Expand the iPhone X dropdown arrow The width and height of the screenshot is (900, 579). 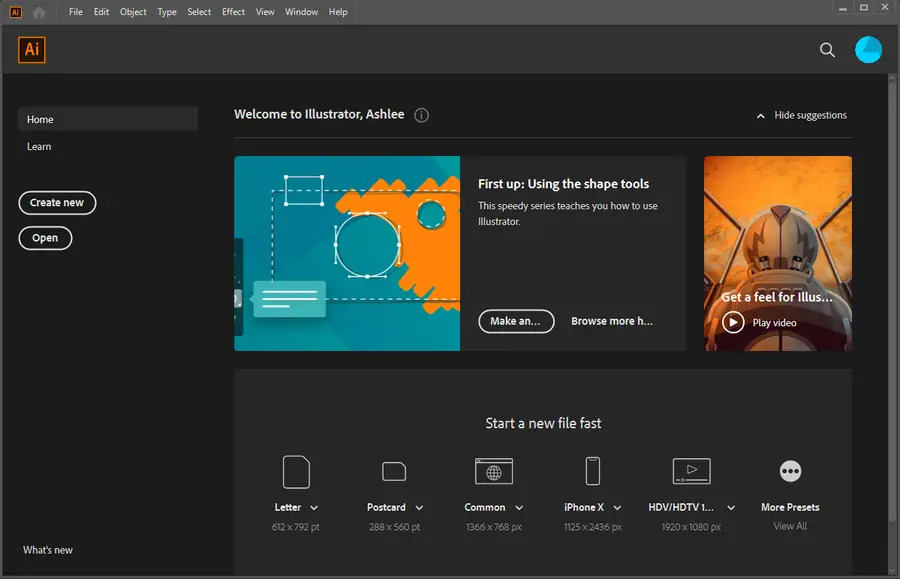click(x=618, y=508)
